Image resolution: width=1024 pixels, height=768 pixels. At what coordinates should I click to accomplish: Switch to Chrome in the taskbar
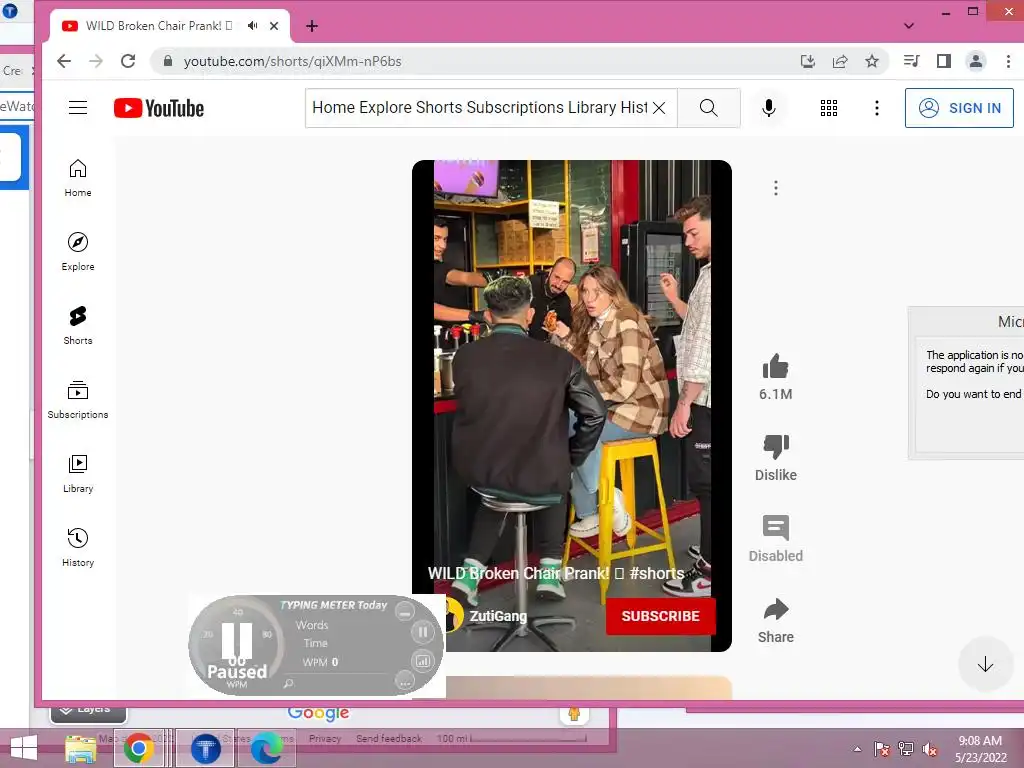pyautogui.click(x=138, y=748)
